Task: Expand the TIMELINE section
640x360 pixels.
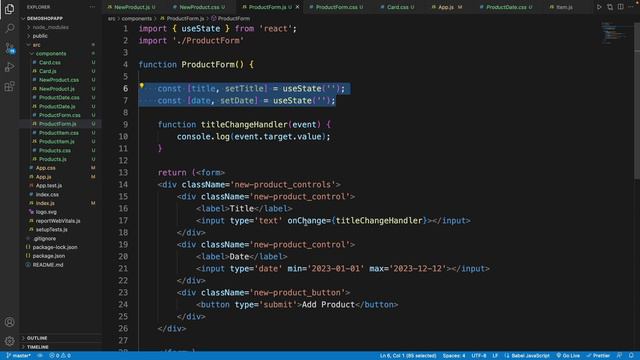Action: pyautogui.click(x=38, y=347)
